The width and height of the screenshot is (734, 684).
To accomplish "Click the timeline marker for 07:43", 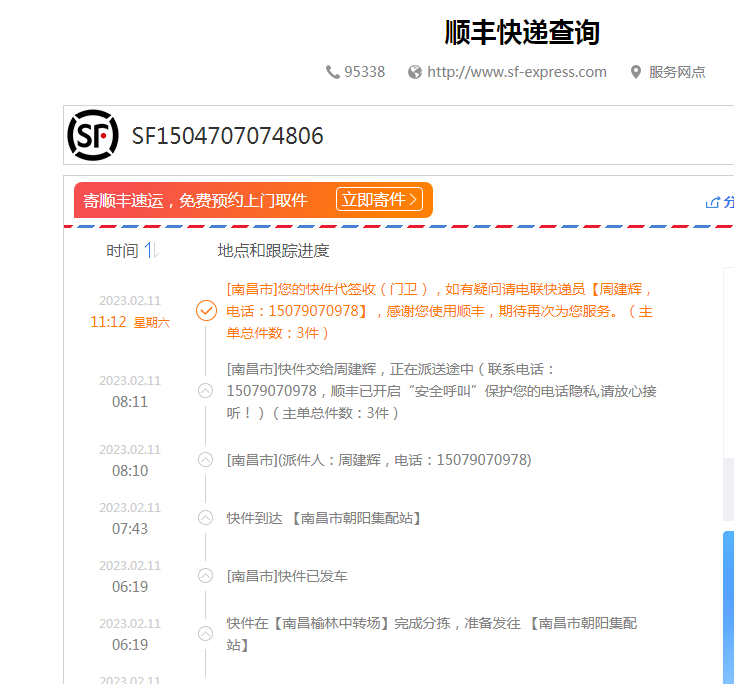I will point(206,517).
